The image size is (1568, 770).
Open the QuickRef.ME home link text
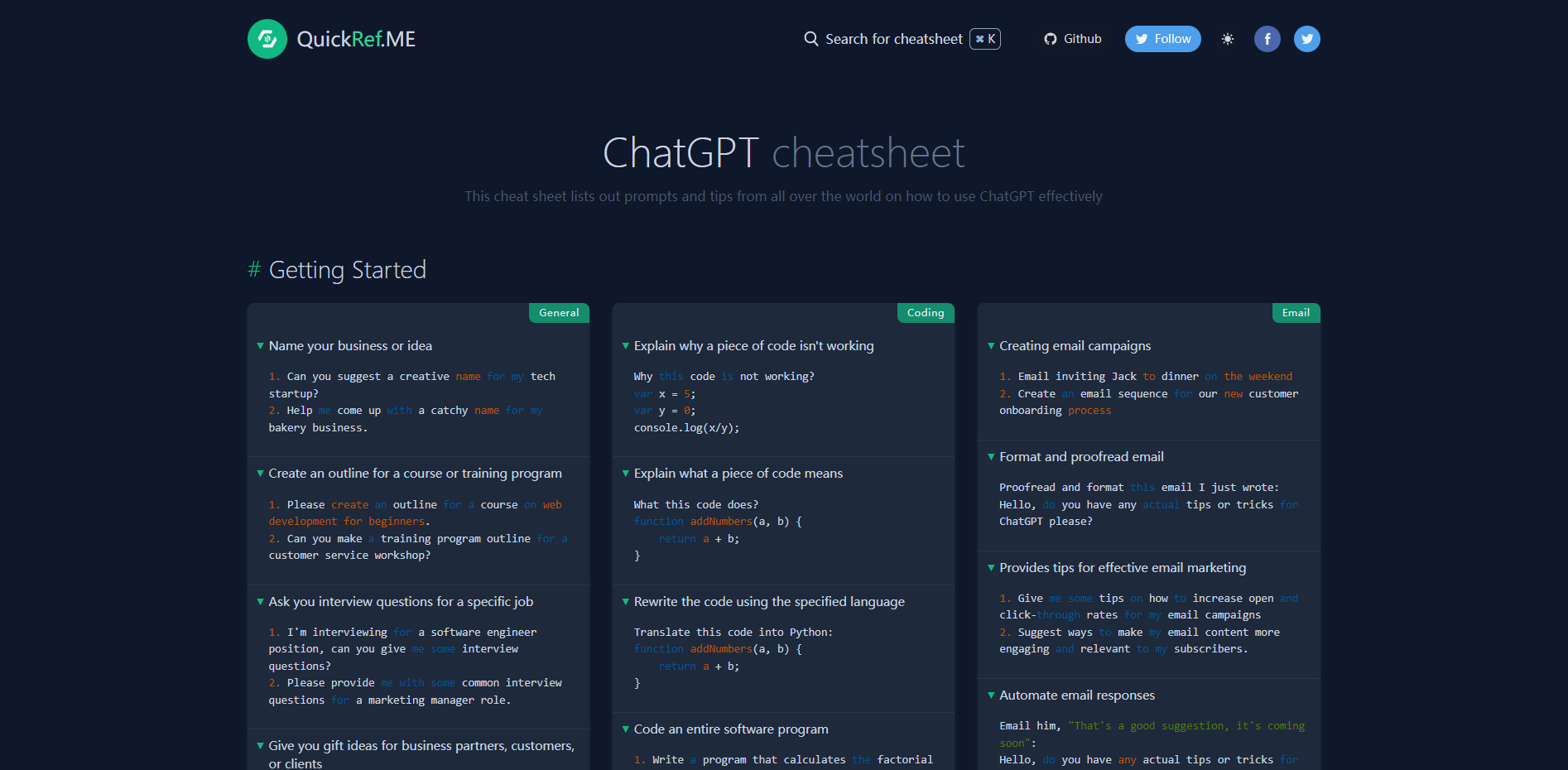356,39
